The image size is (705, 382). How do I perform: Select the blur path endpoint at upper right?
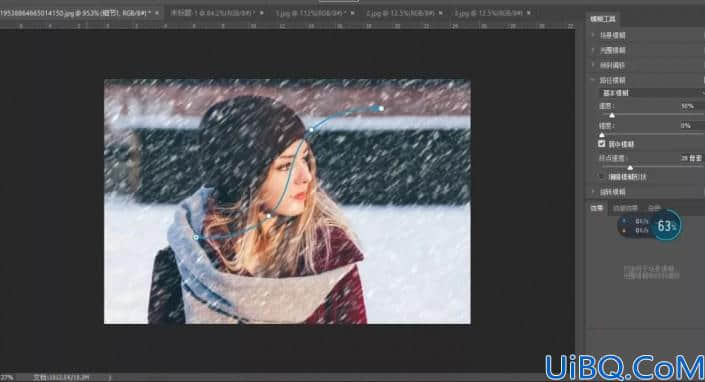tap(381, 108)
